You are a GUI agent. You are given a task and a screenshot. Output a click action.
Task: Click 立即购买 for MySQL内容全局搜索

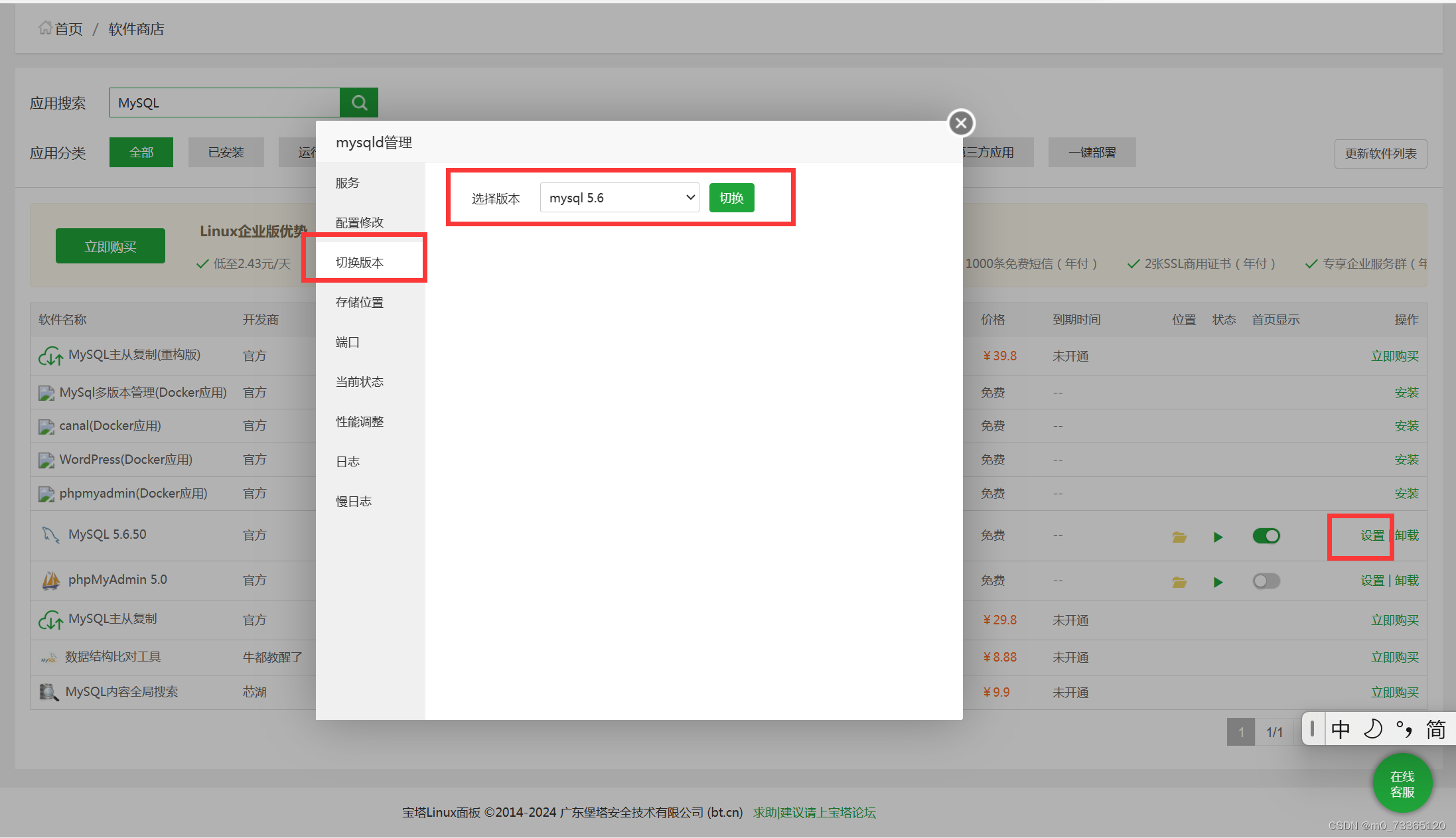coord(1395,693)
